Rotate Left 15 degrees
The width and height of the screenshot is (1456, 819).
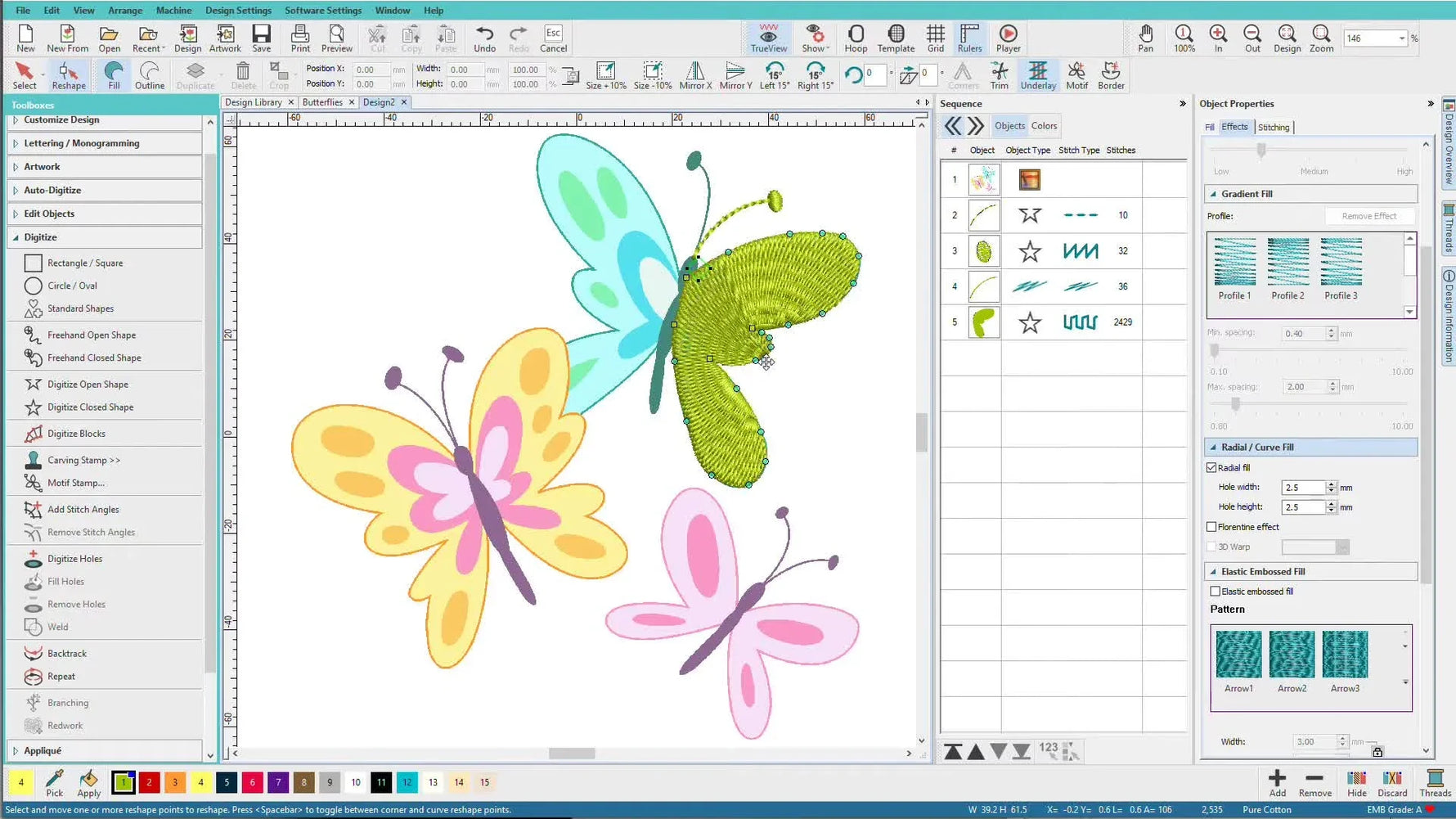tap(775, 75)
